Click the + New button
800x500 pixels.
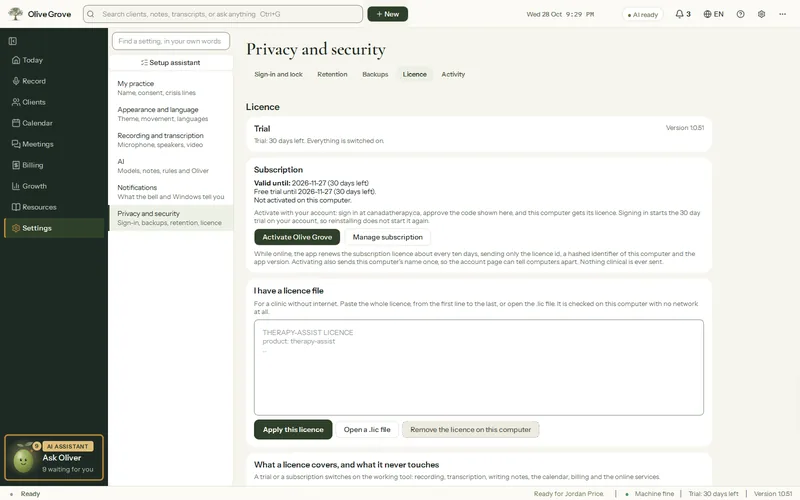pos(387,14)
